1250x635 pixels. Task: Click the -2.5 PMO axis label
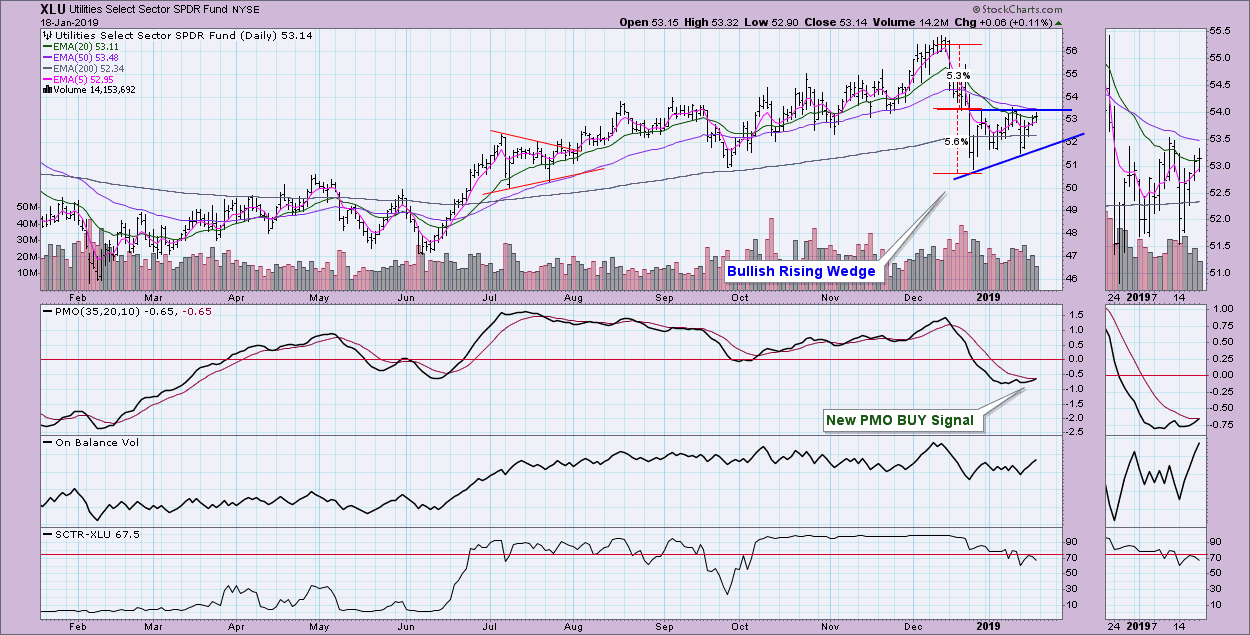click(1072, 432)
